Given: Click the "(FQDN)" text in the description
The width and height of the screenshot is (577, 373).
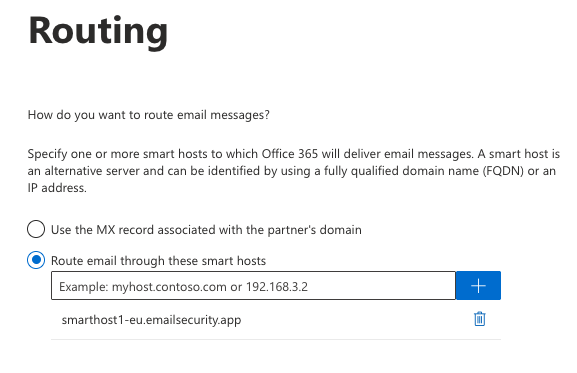Looking at the screenshot, I should [x=503, y=171].
